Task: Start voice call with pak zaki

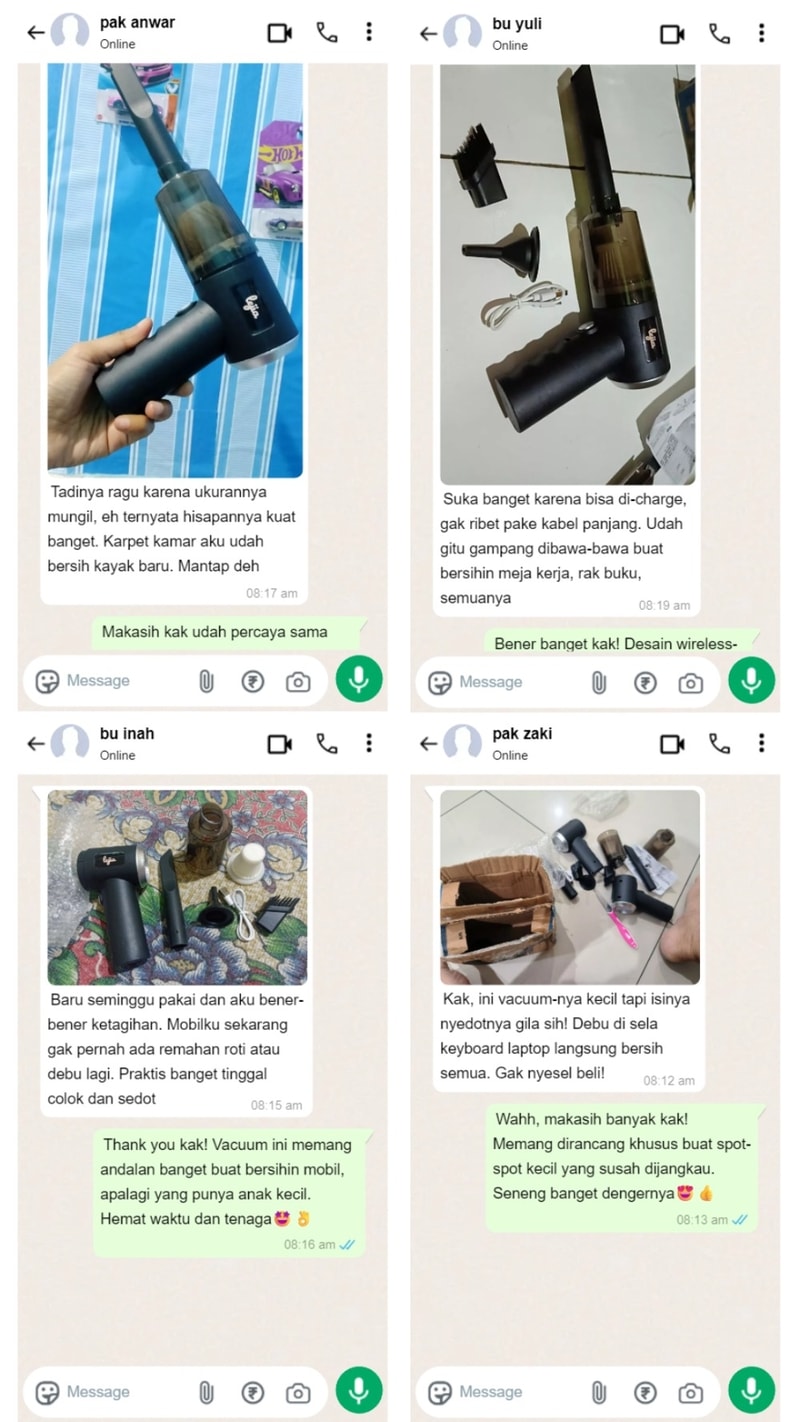Action: pyautogui.click(x=719, y=743)
